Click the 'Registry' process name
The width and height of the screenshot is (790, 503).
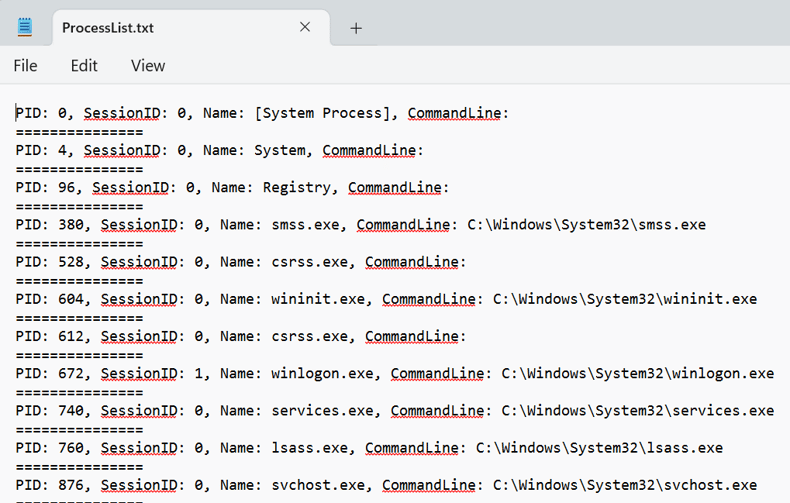click(296, 187)
